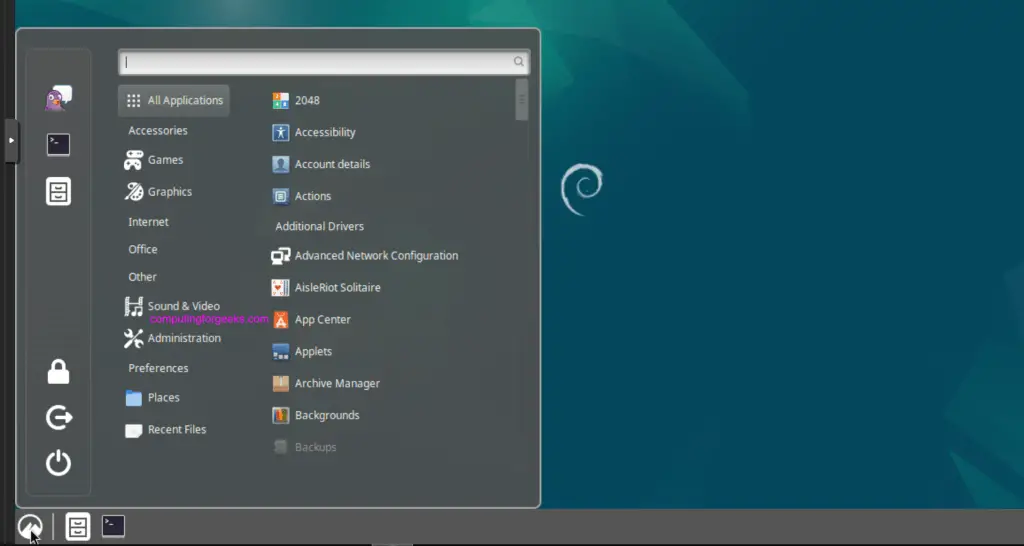Open Pidgin from the favorites sidebar

[58, 98]
